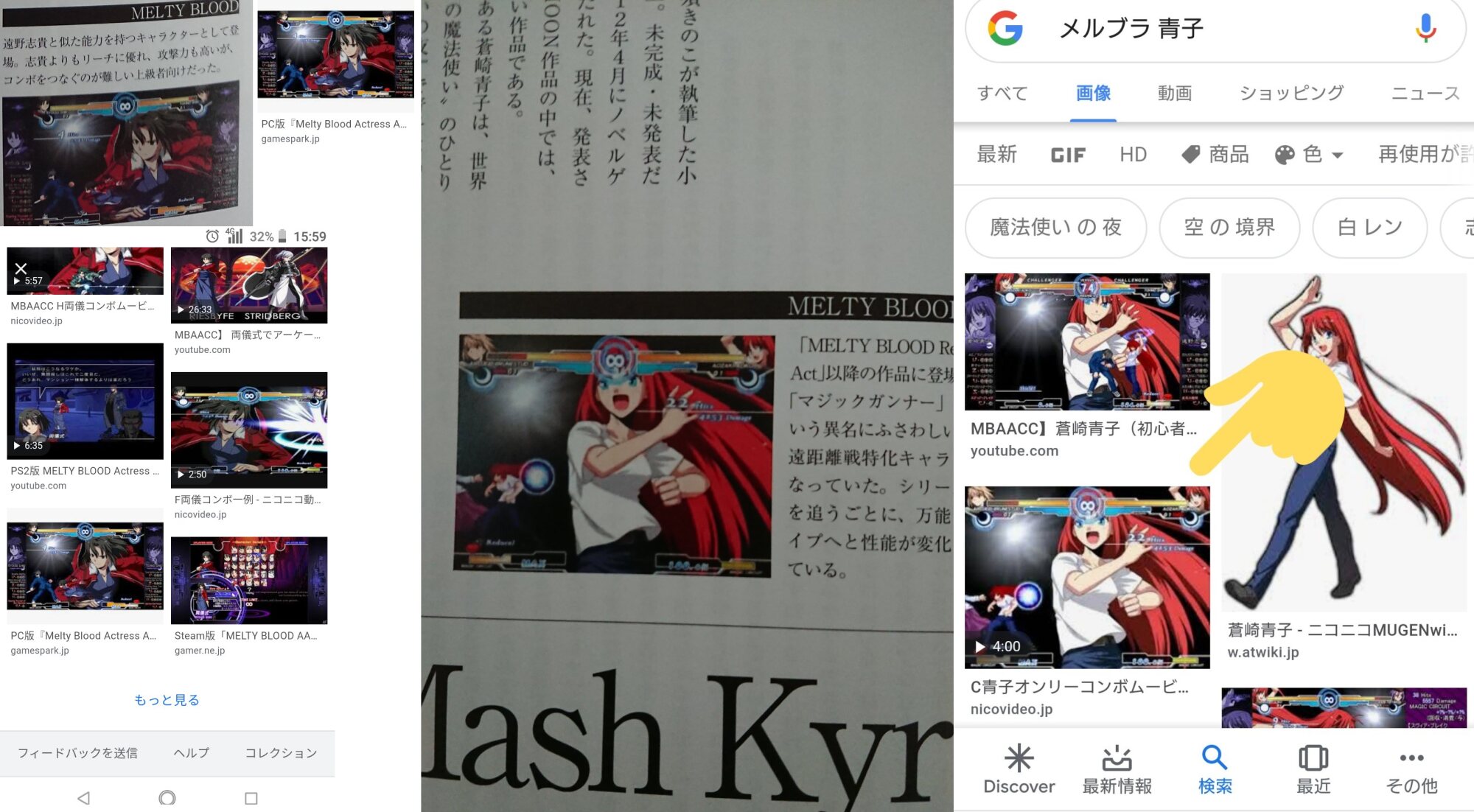Open 最近 recent tabs icon
This screenshot has width=1474, height=812.
coord(1313,759)
